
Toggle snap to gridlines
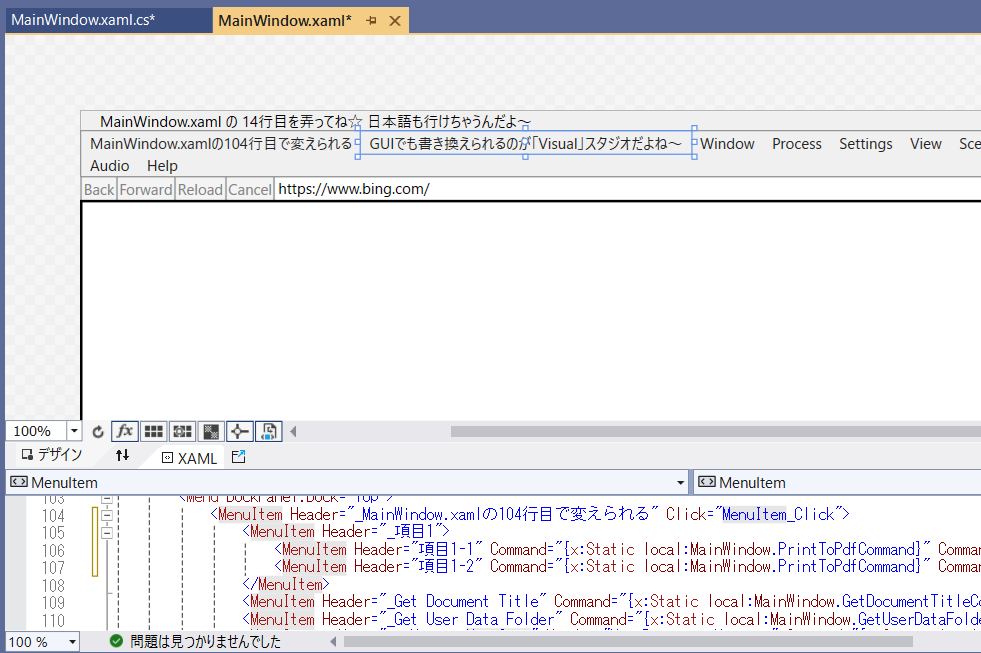pos(182,432)
